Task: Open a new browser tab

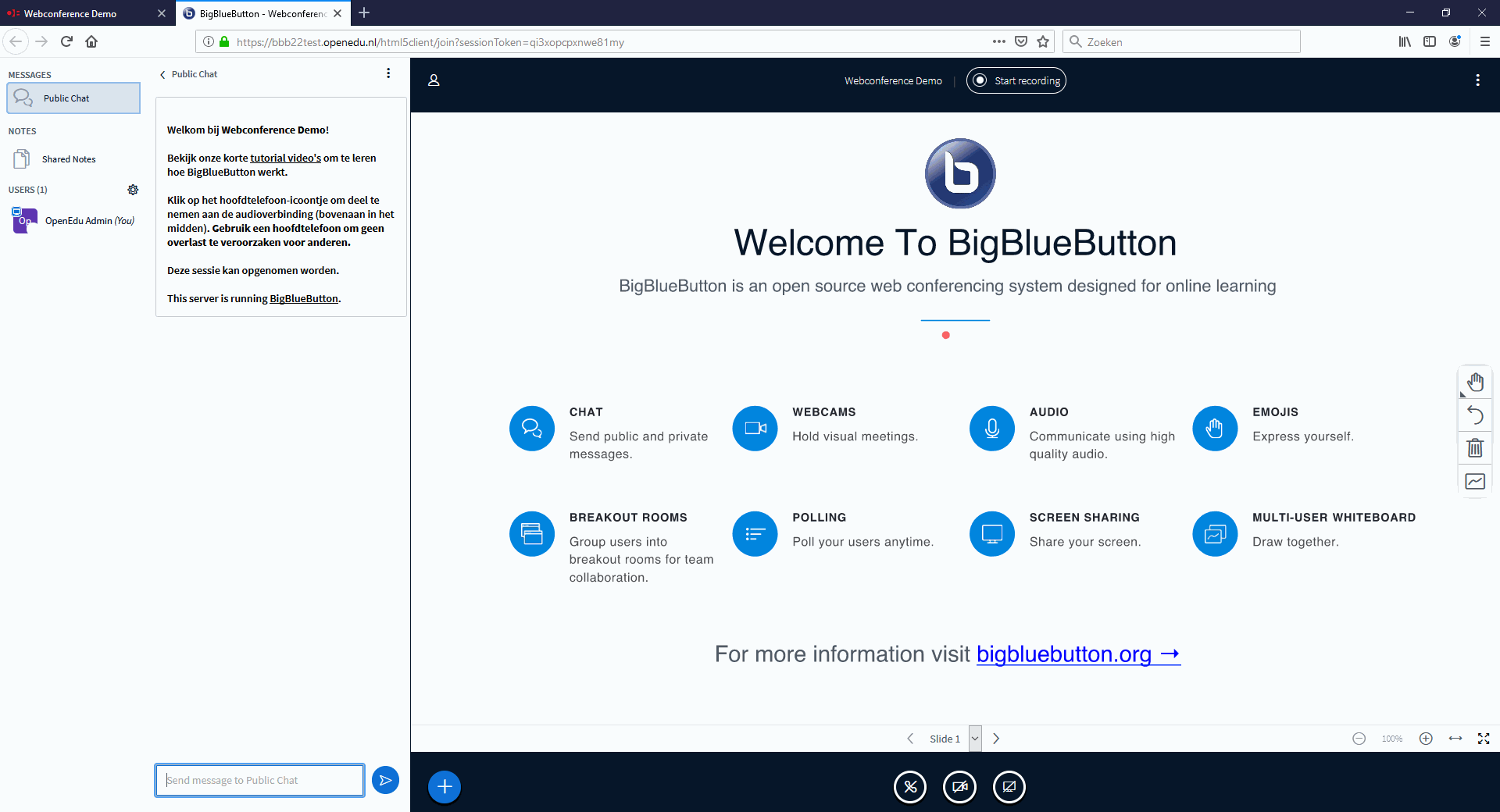Action: tap(364, 12)
